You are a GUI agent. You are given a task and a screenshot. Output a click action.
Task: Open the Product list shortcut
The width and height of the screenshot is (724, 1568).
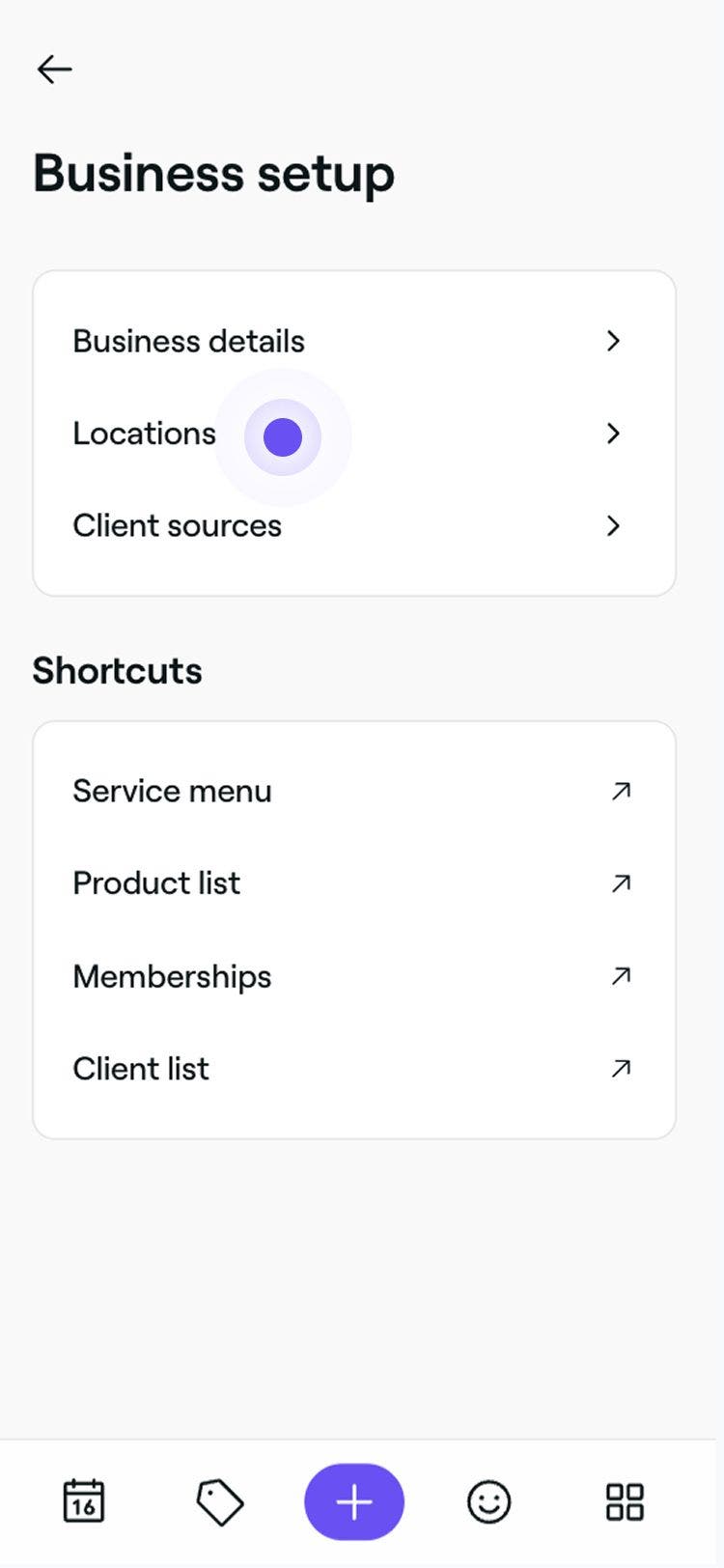coord(156,882)
